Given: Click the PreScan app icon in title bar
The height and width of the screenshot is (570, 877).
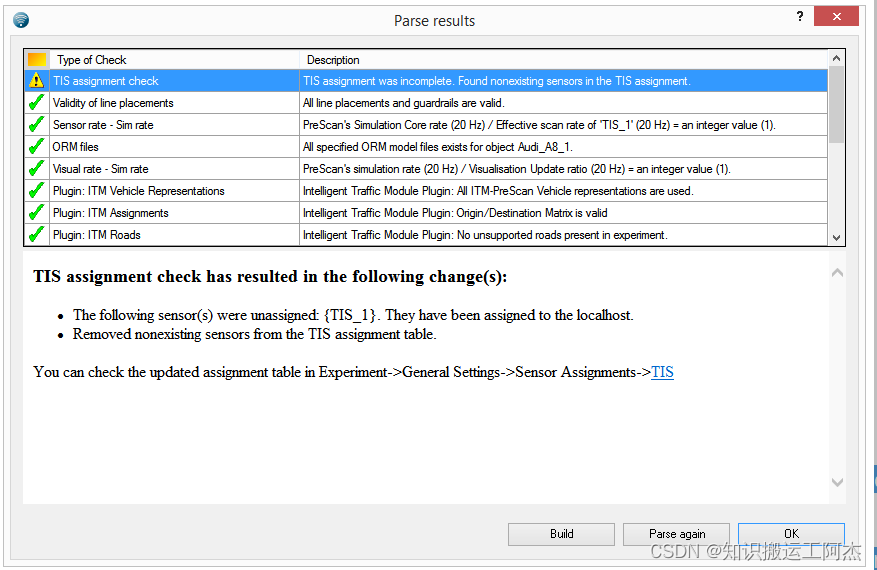Looking at the screenshot, I should pyautogui.click(x=21, y=20).
